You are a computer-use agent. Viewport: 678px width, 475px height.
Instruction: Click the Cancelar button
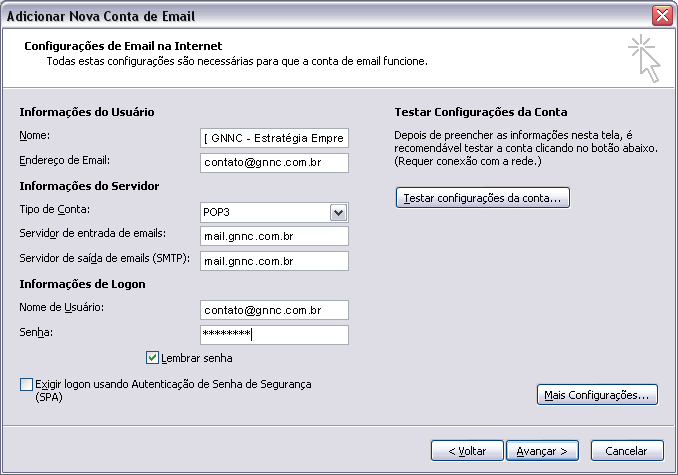coord(627,451)
